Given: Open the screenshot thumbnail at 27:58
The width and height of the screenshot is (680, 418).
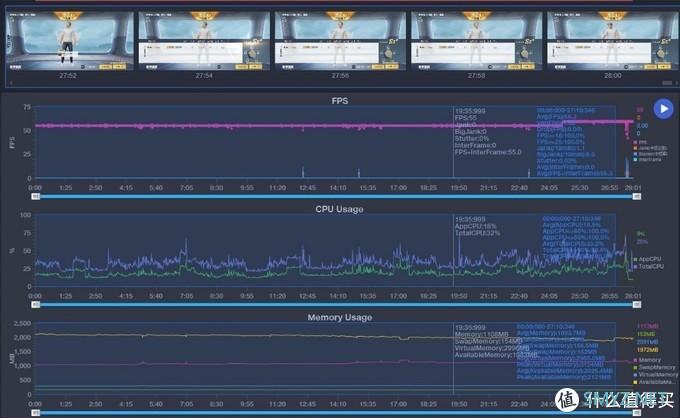Looking at the screenshot, I should [477, 41].
